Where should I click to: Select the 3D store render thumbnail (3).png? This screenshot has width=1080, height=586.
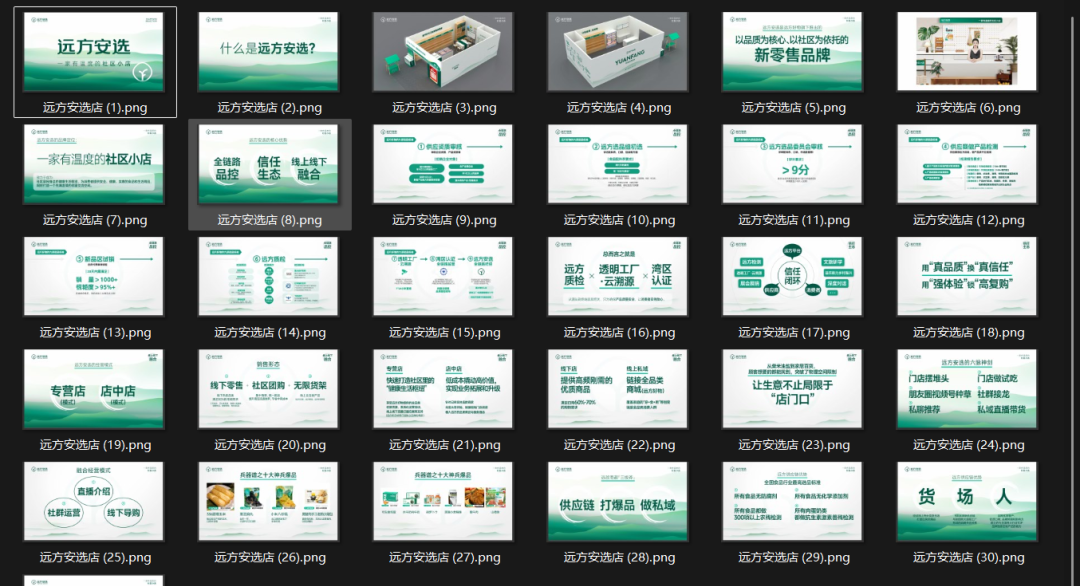pyautogui.click(x=443, y=52)
